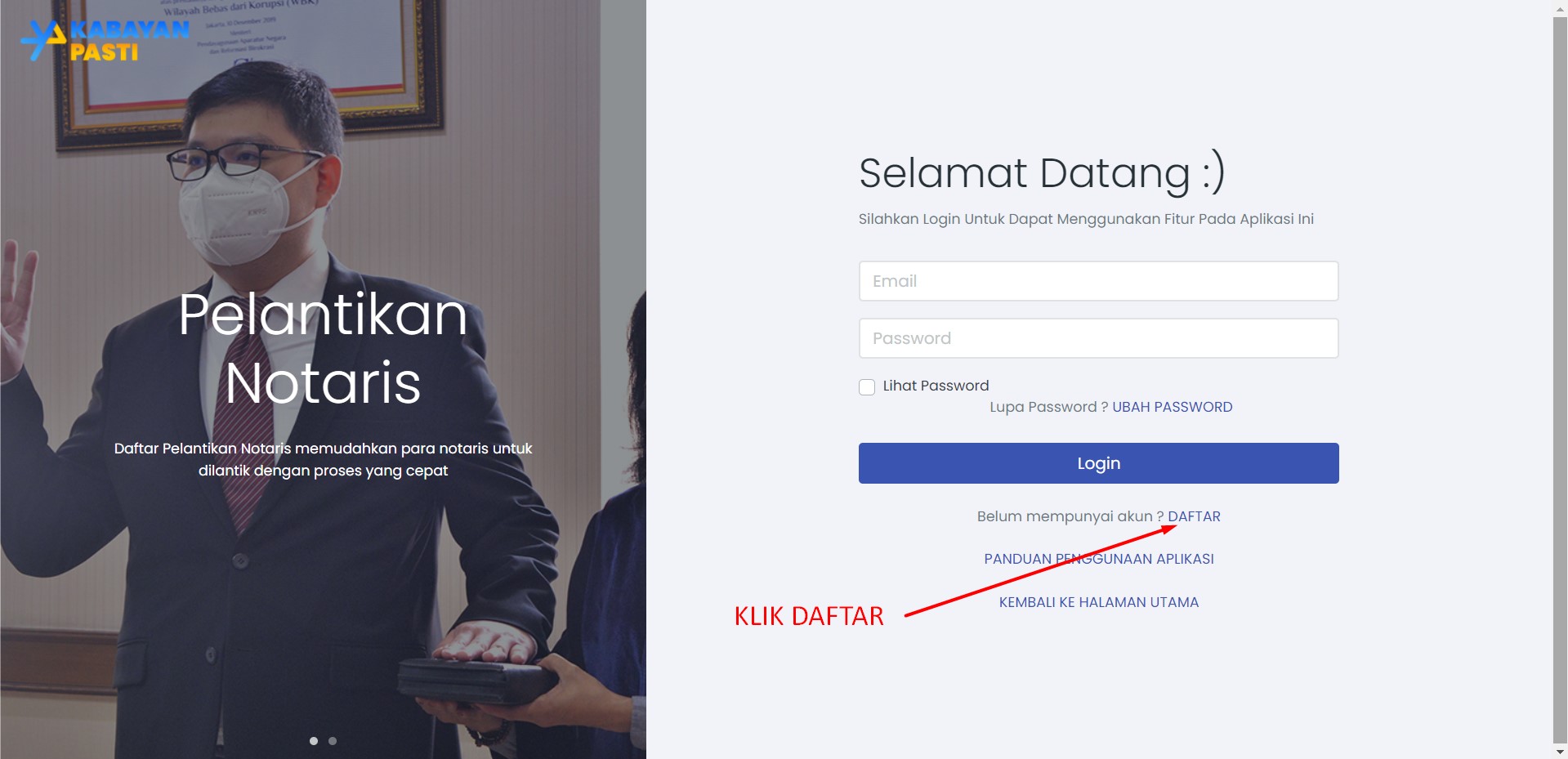The image size is (1568, 759).
Task: Click the Daftar Pelantikan Notaris slide description
Action: pos(323,459)
